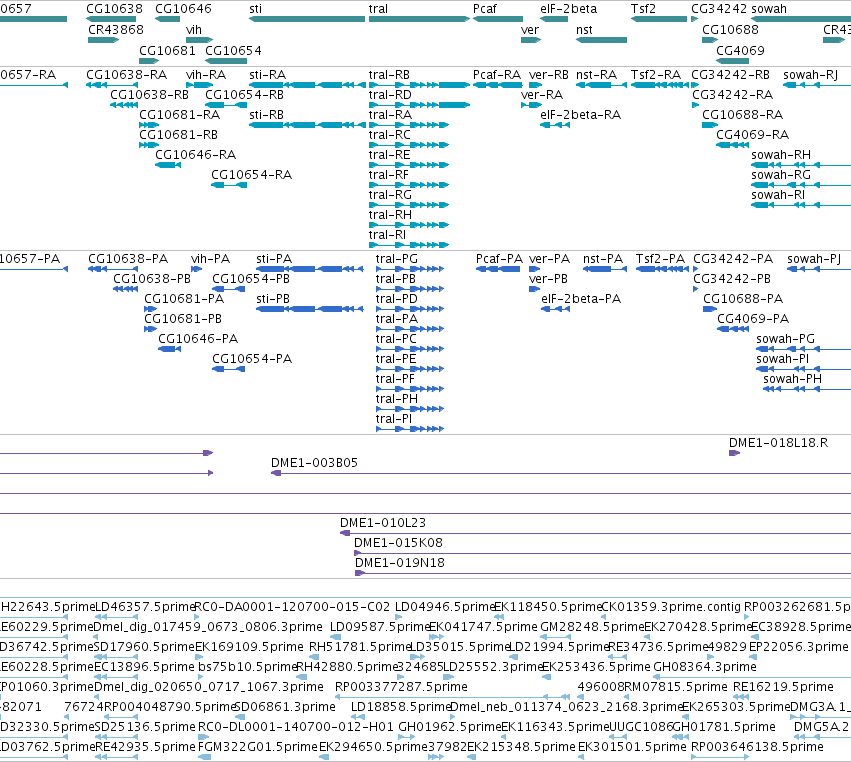Click protein tral-PG
This screenshot has height=762, width=851.
[x=410, y=269]
